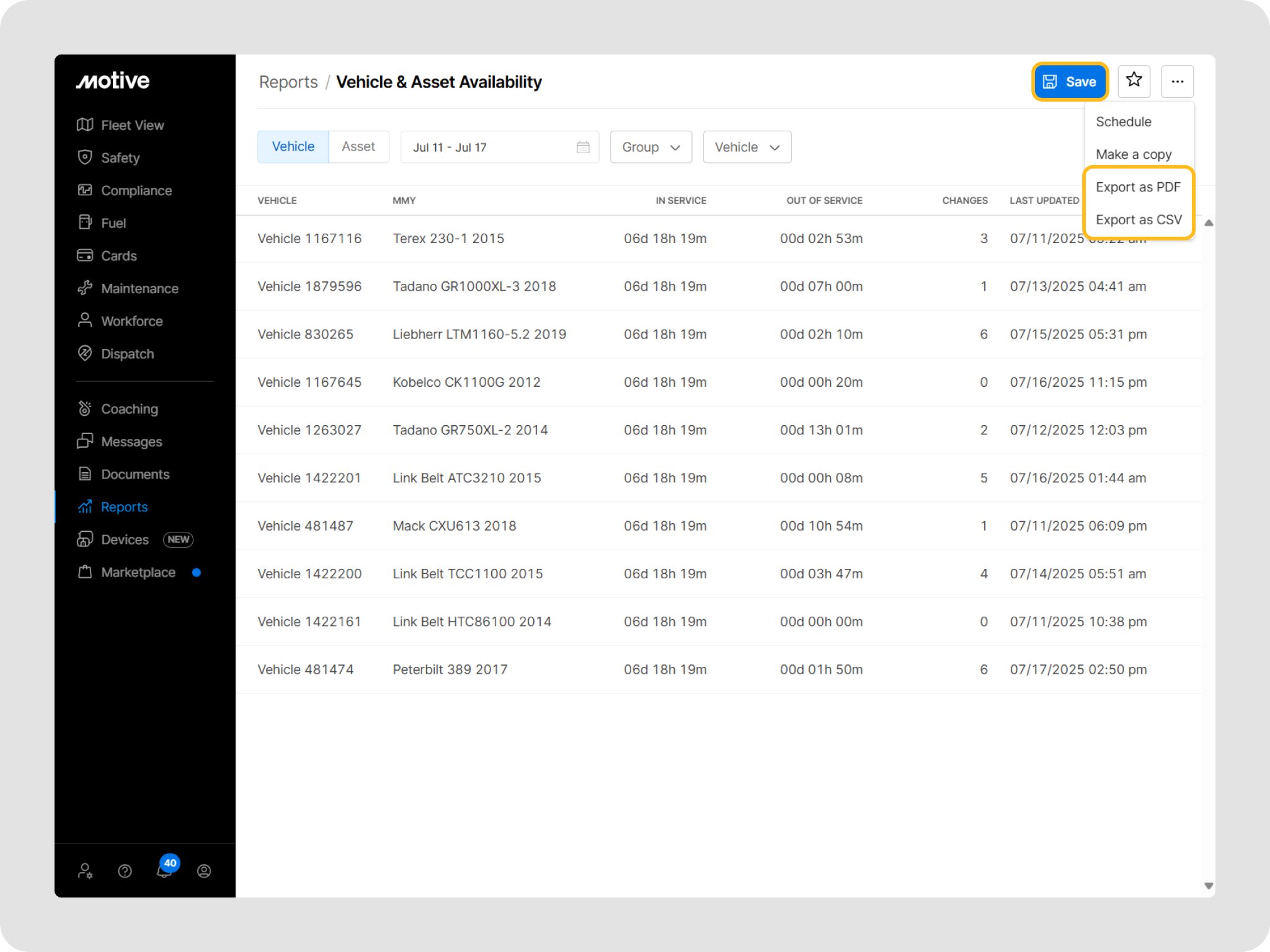Viewport: 1270px width, 952px height.
Task: Click the calendar icon in date range field
Action: [583, 147]
